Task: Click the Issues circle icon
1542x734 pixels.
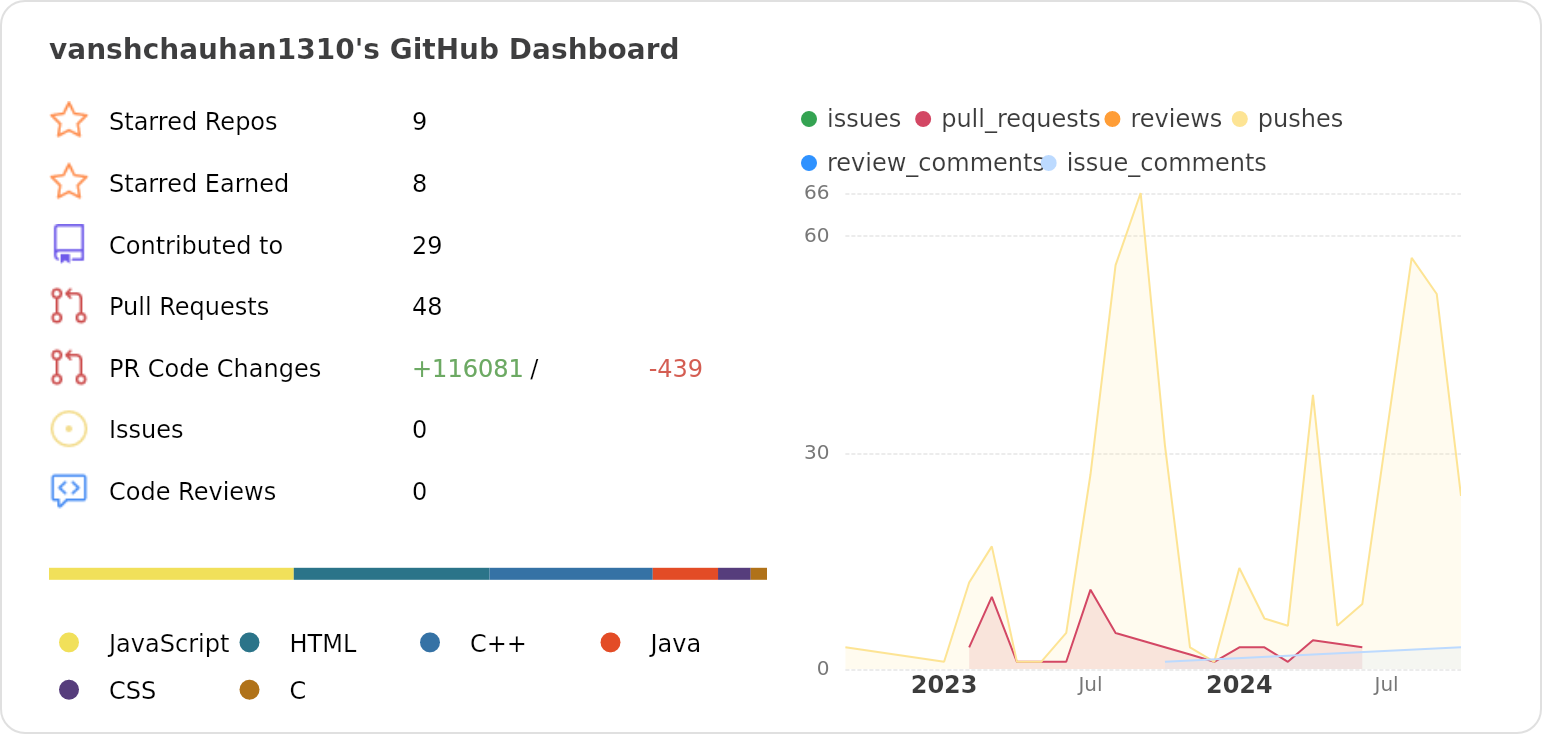Action: 69,429
